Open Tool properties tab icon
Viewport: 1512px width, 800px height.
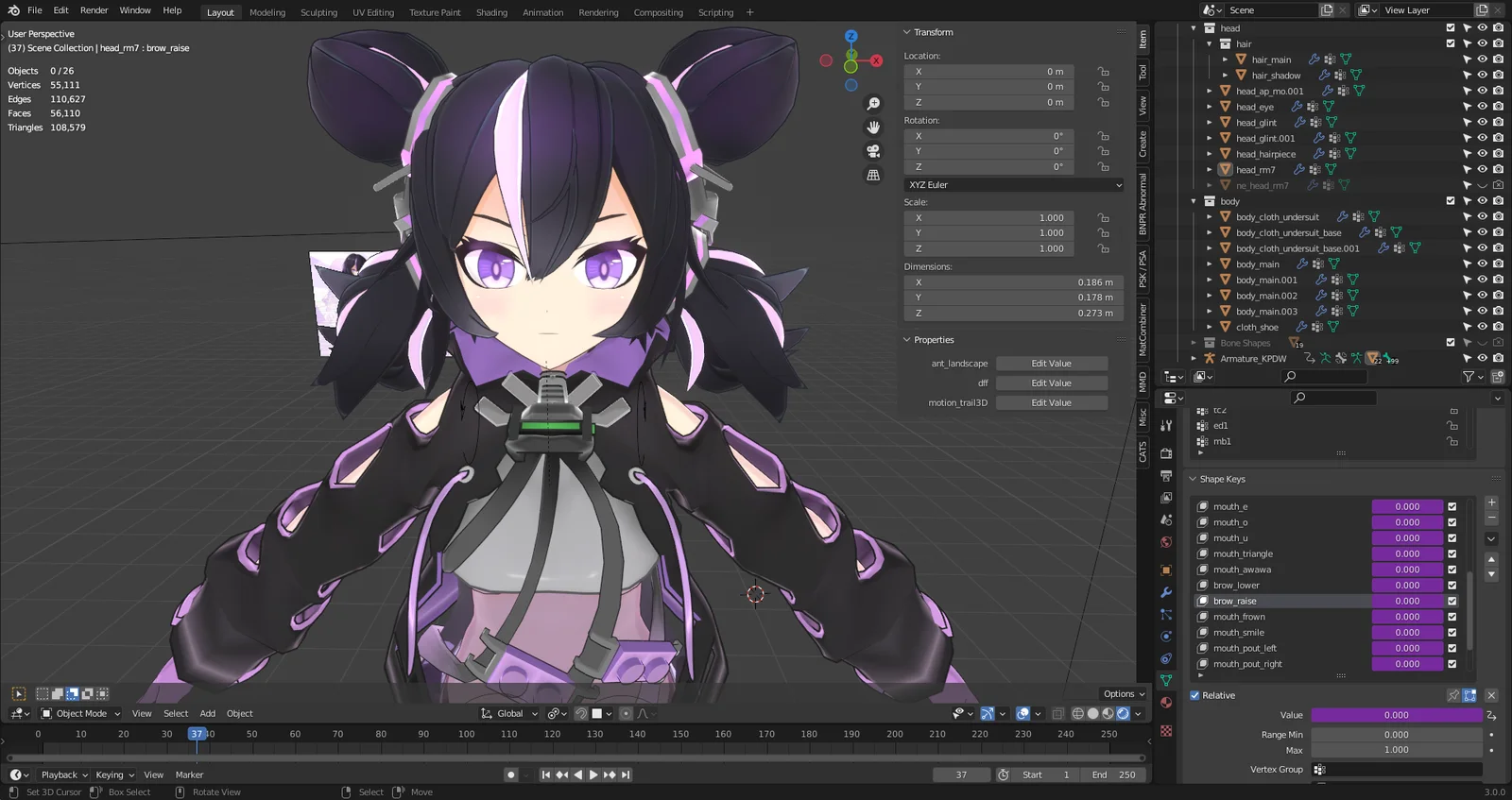pyautogui.click(x=1166, y=425)
